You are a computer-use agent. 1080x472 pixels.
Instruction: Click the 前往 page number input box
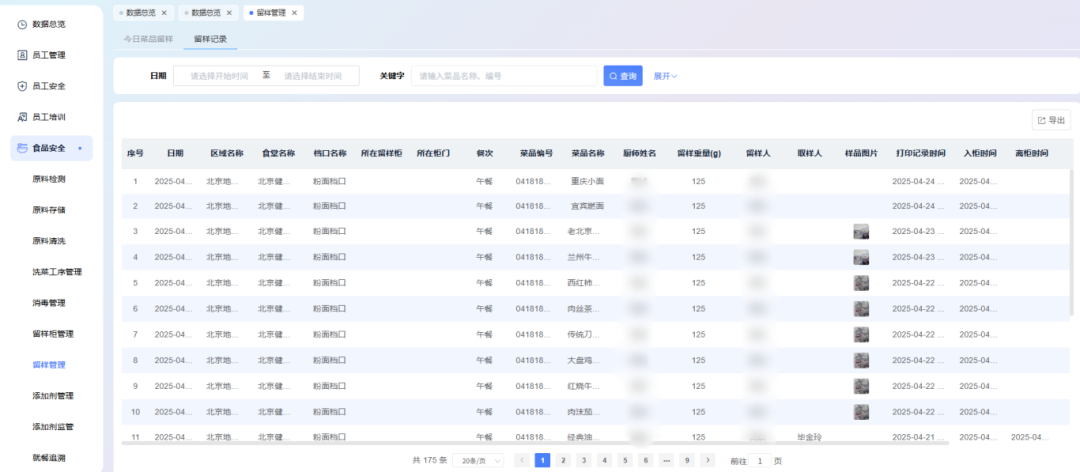click(x=759, y=460)
